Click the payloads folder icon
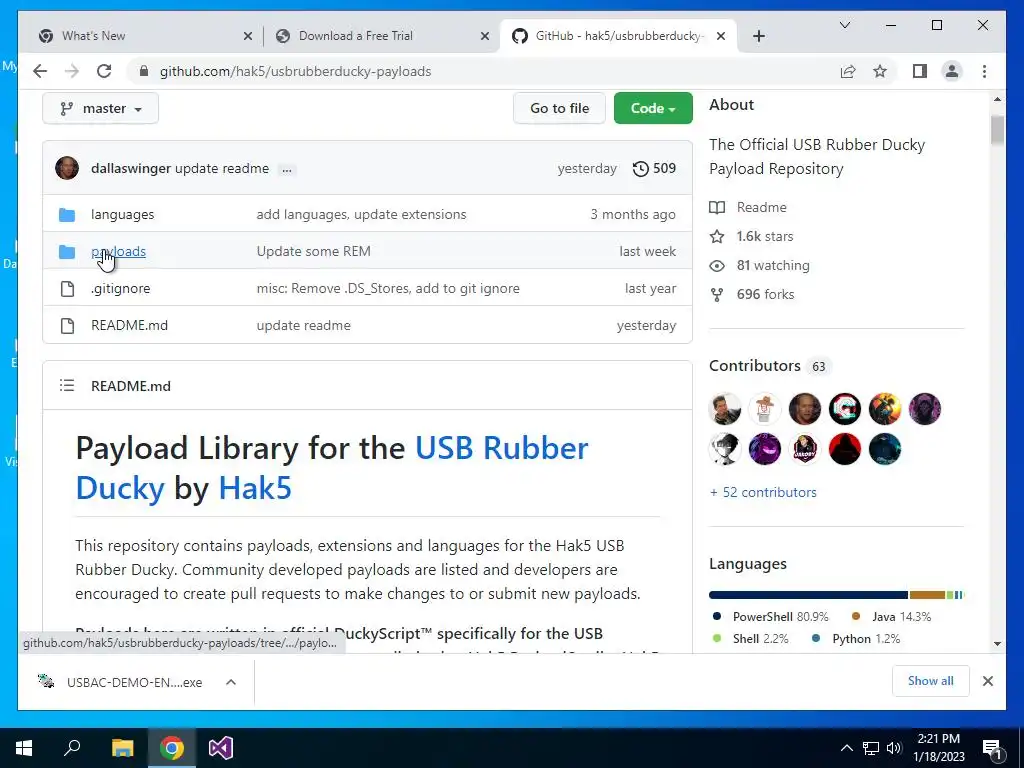This screenshot has height=768, width=1024. tap(67, 251)
